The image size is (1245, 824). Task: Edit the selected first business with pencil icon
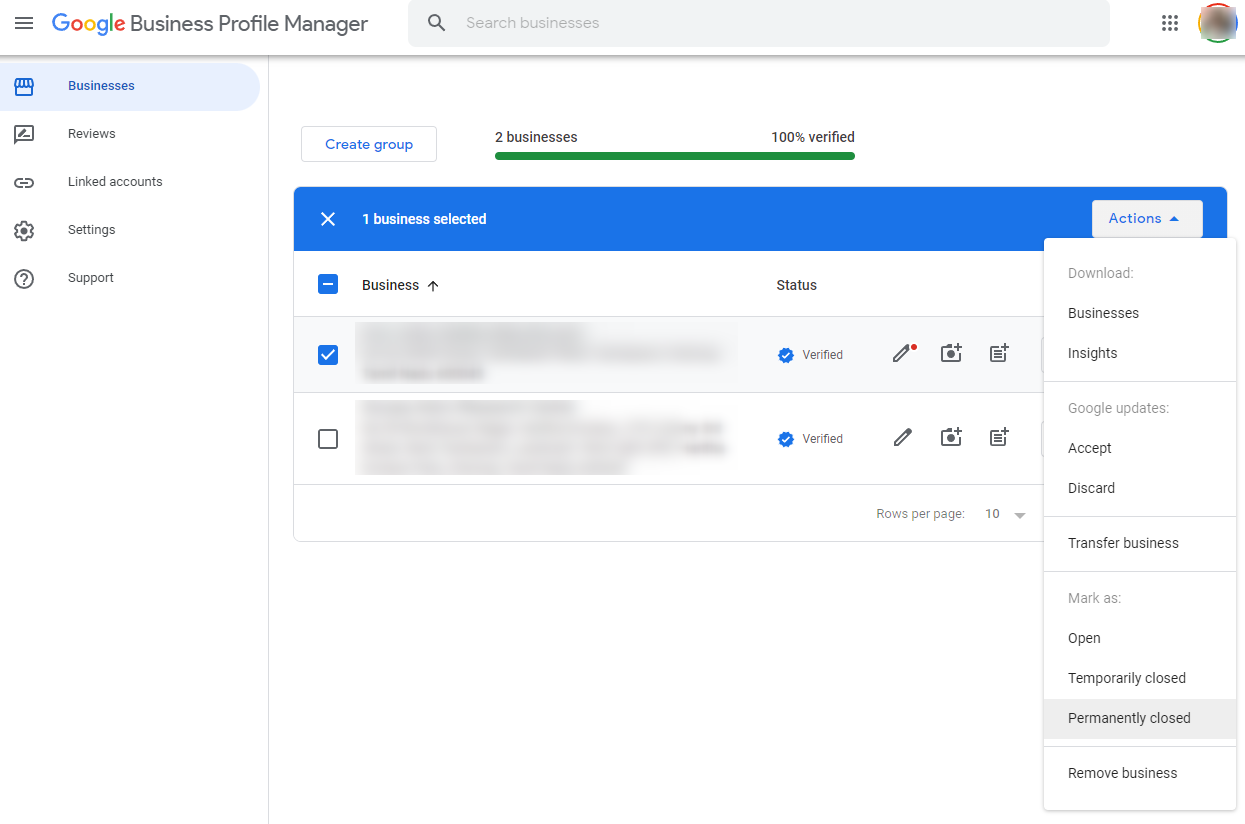(x=904, y=353)
